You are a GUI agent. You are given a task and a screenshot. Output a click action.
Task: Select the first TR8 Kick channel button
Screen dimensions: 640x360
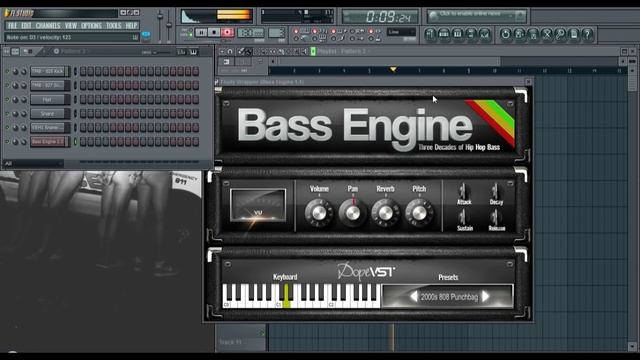click(x=48, y=71)
